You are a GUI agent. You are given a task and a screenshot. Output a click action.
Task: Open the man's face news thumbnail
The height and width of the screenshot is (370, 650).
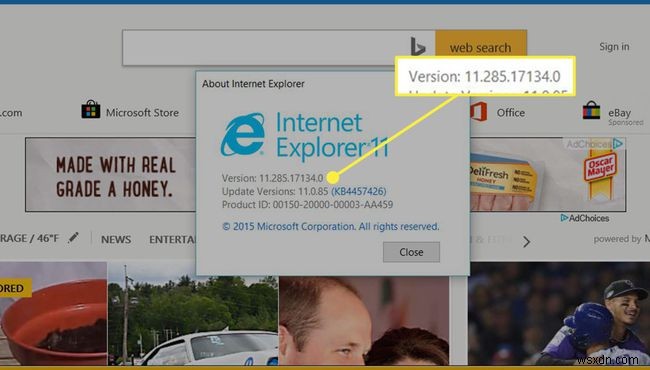(364, 322)
